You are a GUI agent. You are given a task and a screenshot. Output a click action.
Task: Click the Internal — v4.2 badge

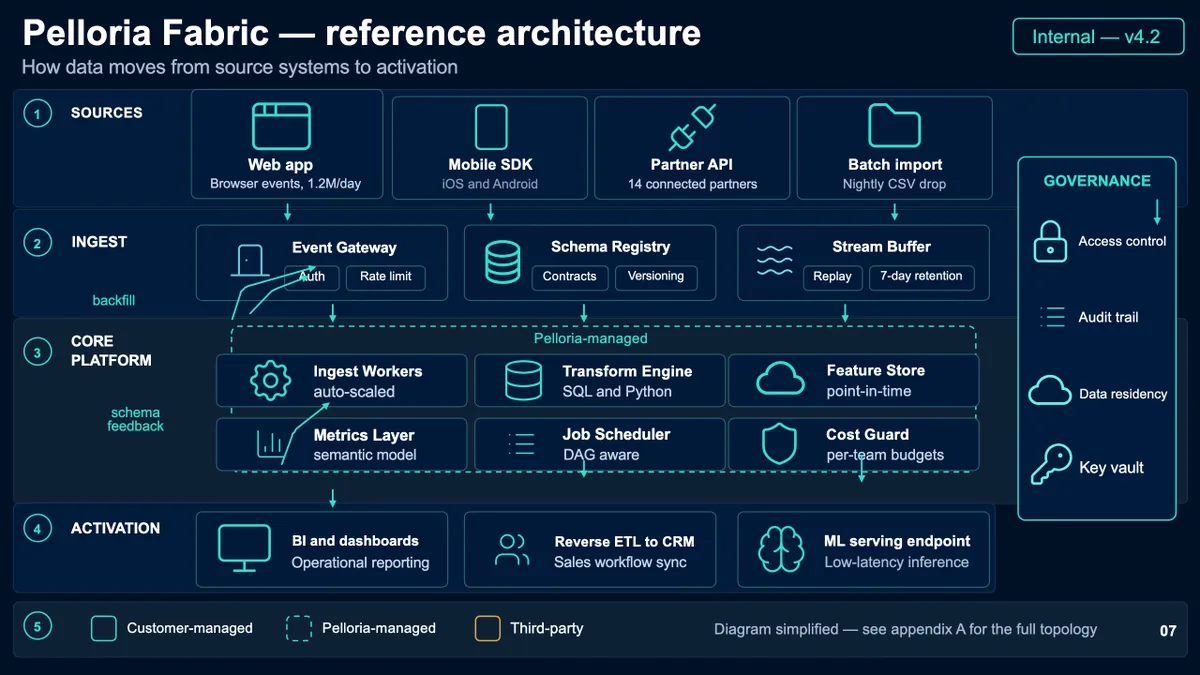pos(1096,37)
